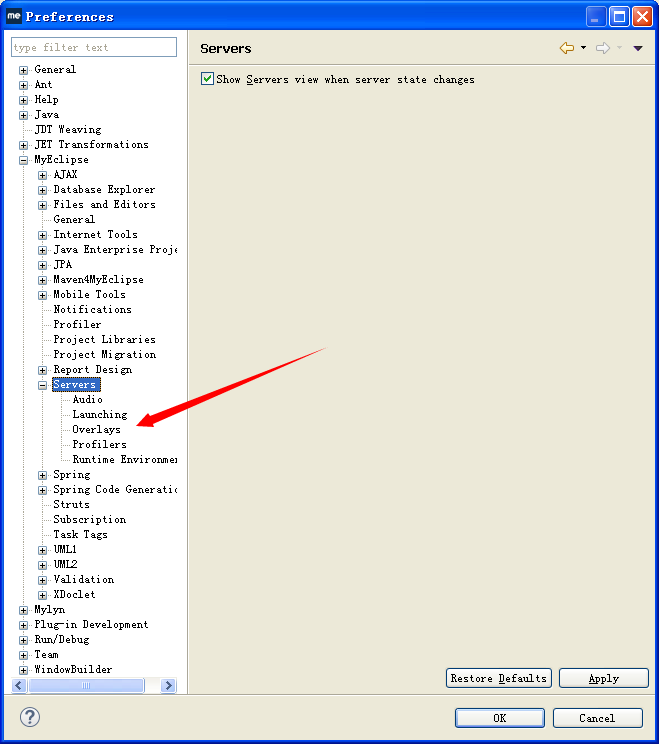The height and width of the screenshot is (744, 659).
Task: Collapse the Servers tree node
Action: click(43, 385)
